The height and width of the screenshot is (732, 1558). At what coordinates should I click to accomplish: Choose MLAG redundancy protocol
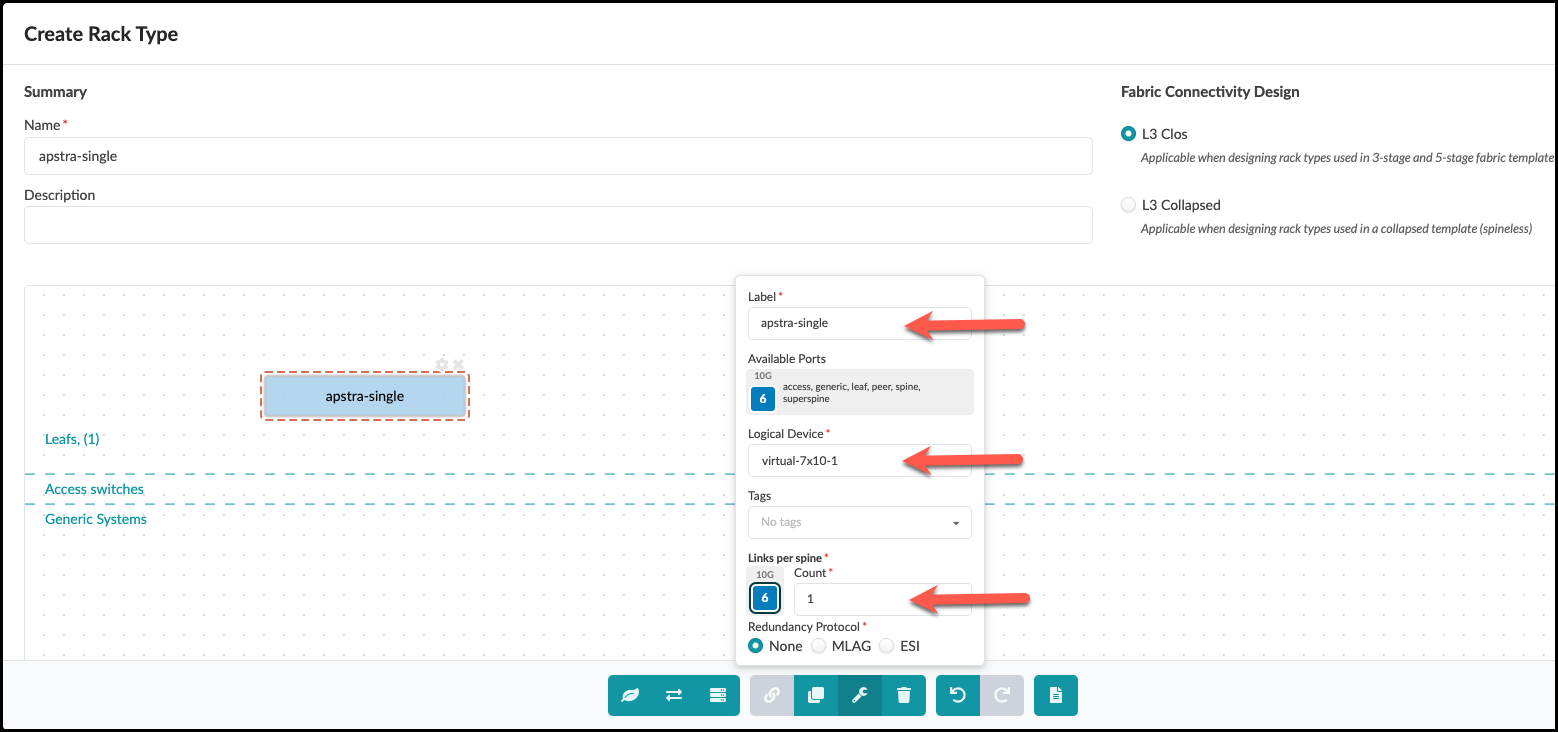tap(819, 646)
